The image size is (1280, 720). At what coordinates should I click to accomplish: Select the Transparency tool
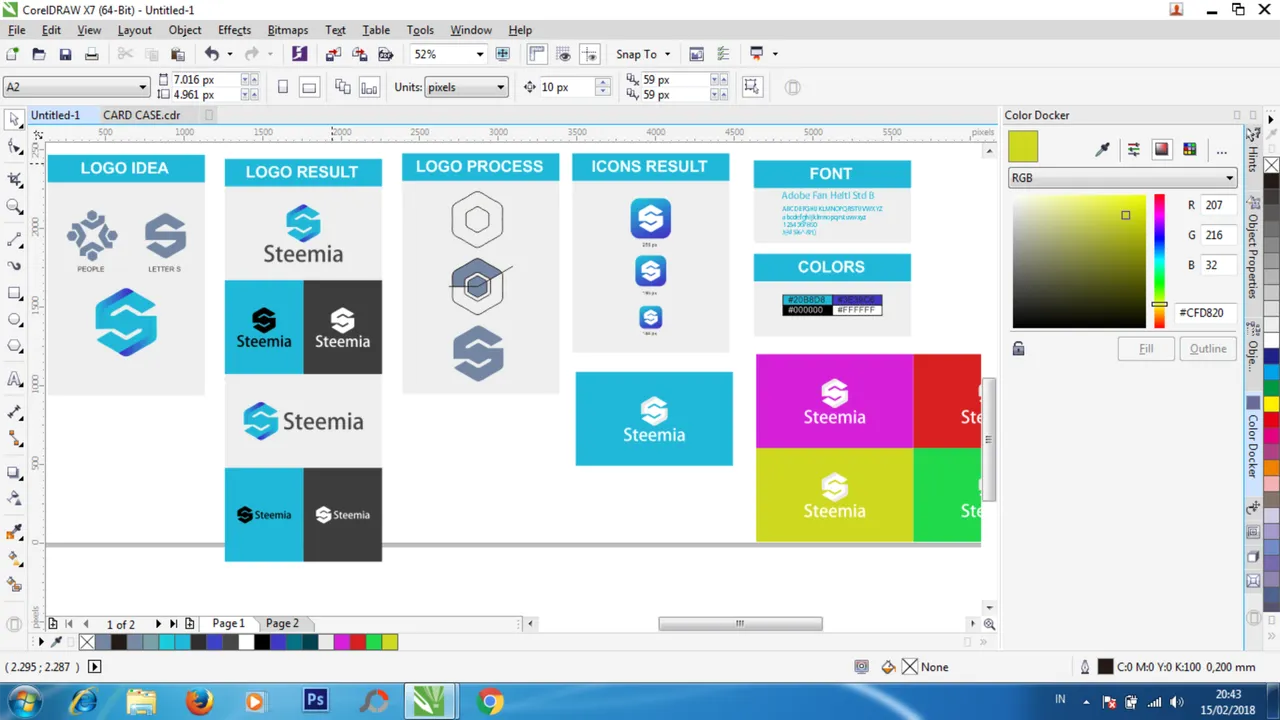tap(14, 498)
